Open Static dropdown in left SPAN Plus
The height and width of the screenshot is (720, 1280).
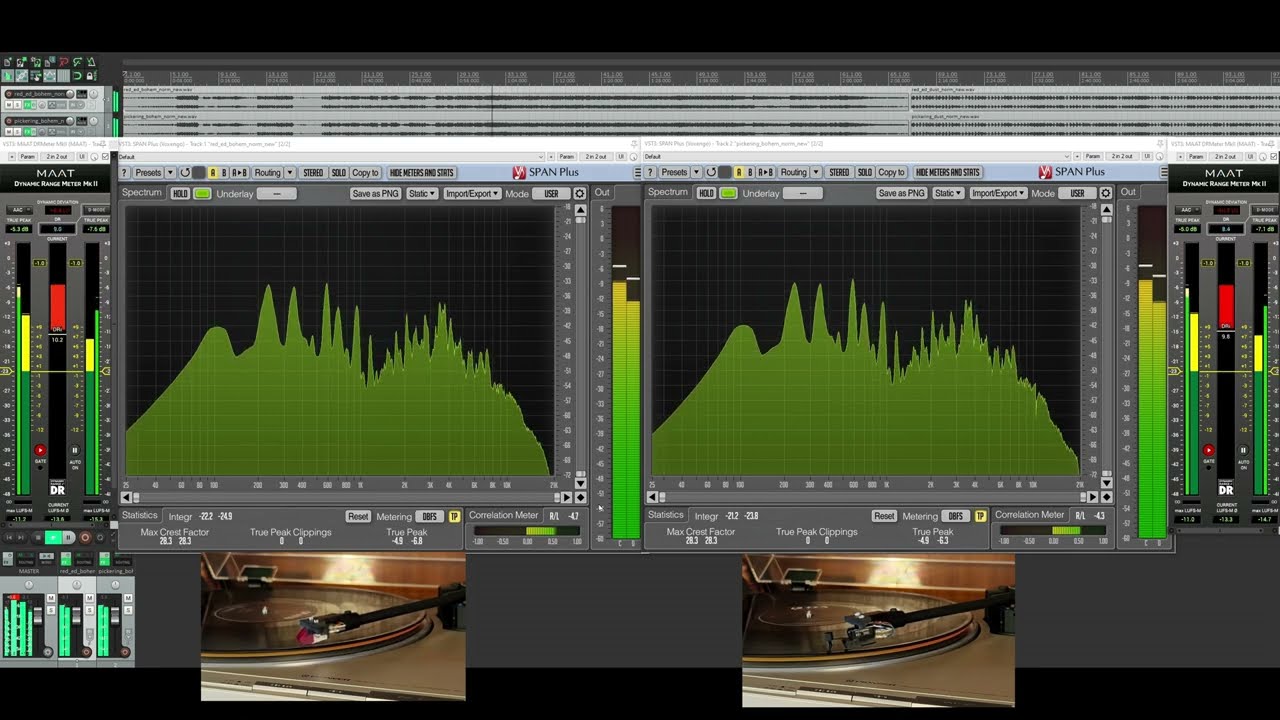pos(422,193)
